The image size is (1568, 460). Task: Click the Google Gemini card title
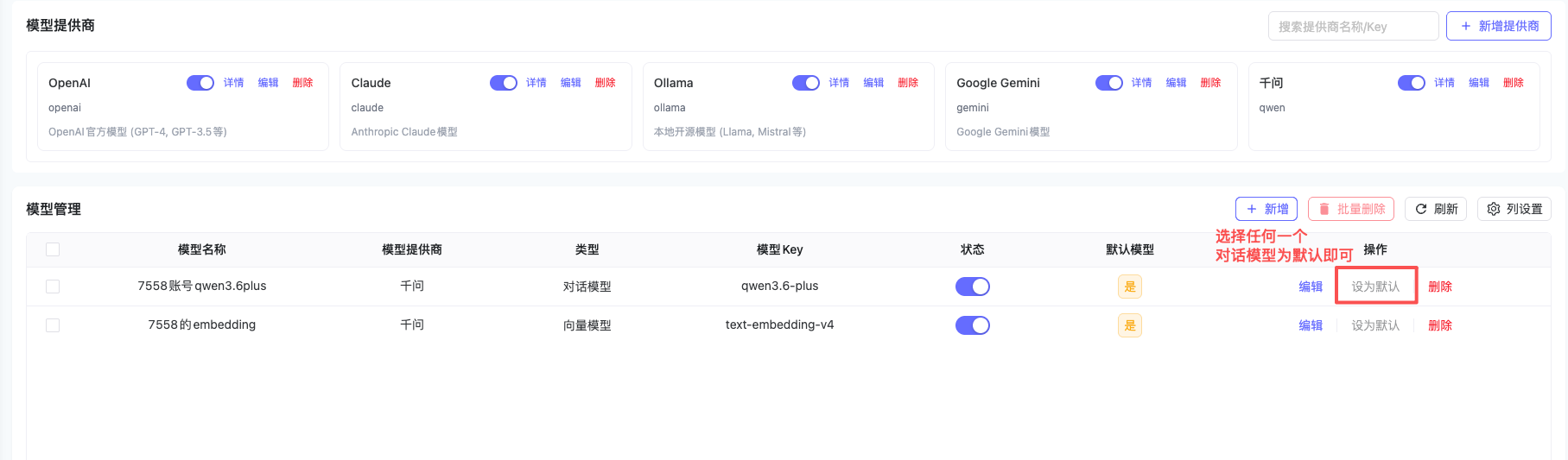999,83
